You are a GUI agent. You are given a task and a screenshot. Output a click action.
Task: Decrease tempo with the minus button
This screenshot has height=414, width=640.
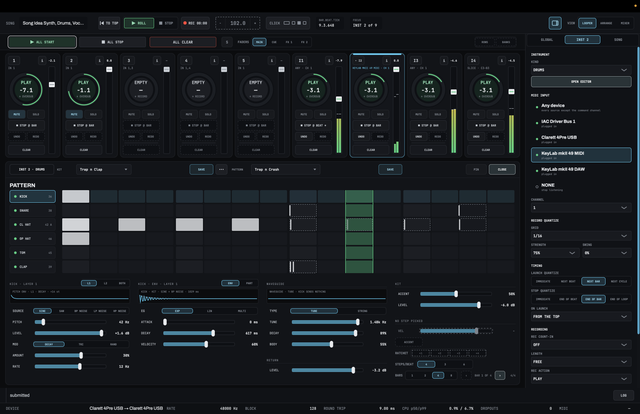click(220, 23)
